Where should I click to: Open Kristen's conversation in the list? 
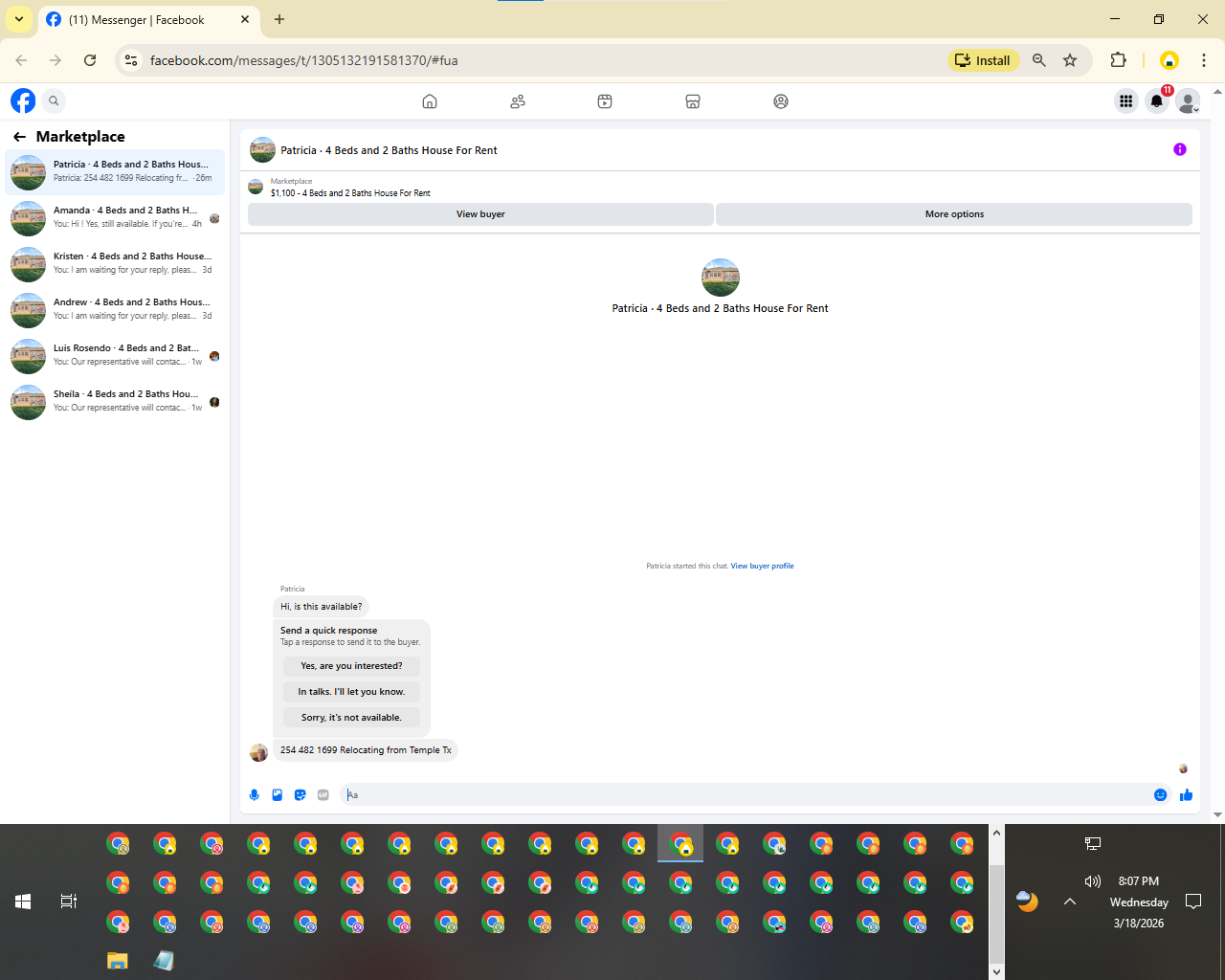(x=115, y=264)
